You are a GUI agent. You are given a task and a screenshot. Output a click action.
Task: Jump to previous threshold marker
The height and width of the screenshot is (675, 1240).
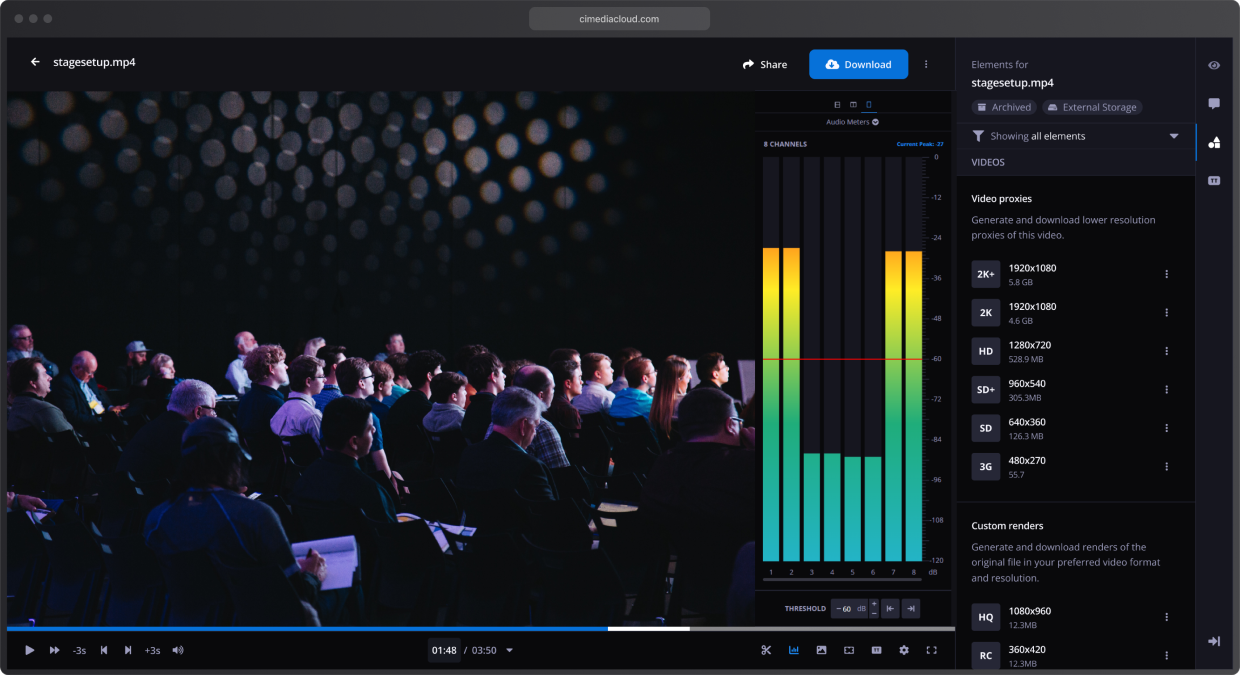[890, 608]
